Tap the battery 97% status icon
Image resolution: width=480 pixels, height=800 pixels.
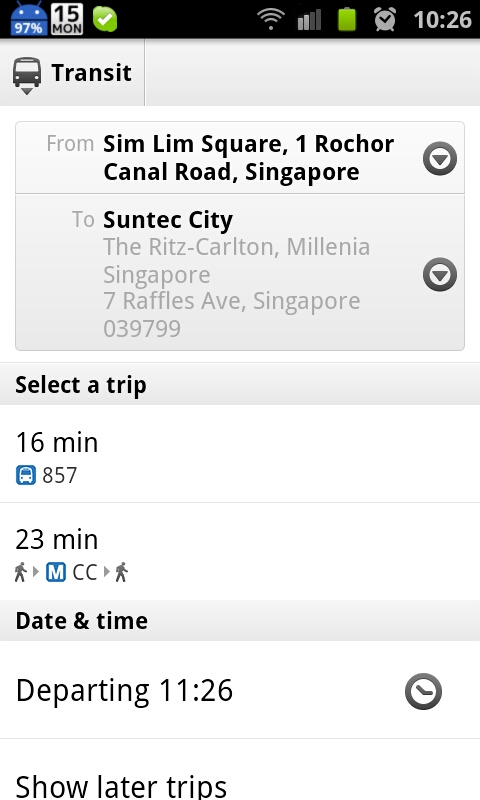click(29, 19)
